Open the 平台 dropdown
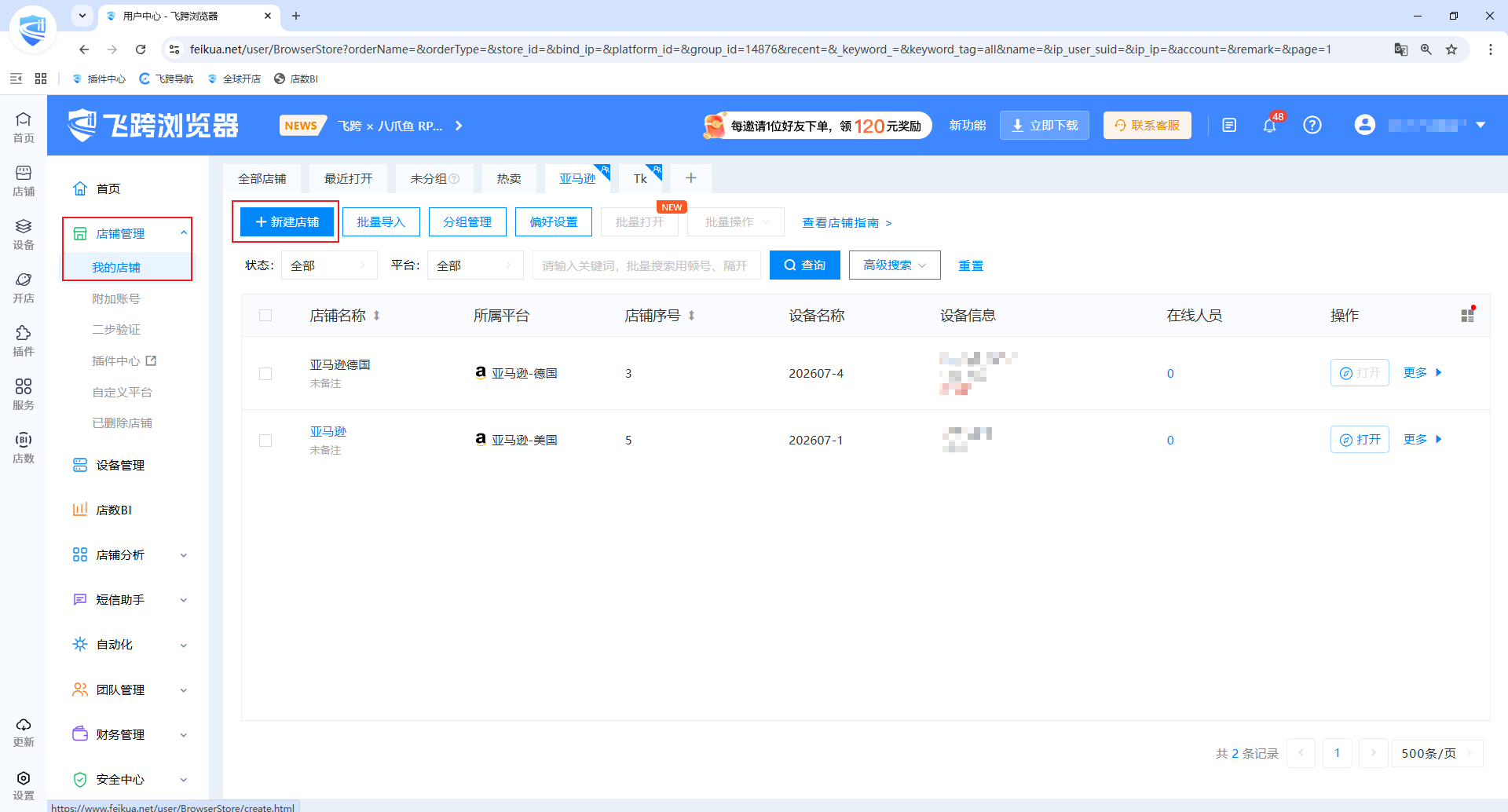The height and width of the screenshot is (812, 1508). tap(475, 265)
